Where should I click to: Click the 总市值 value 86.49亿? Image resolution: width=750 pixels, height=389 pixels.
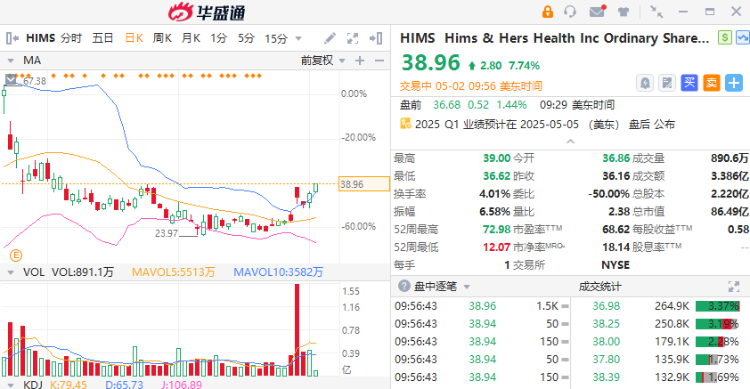click(x=729, y=211)
